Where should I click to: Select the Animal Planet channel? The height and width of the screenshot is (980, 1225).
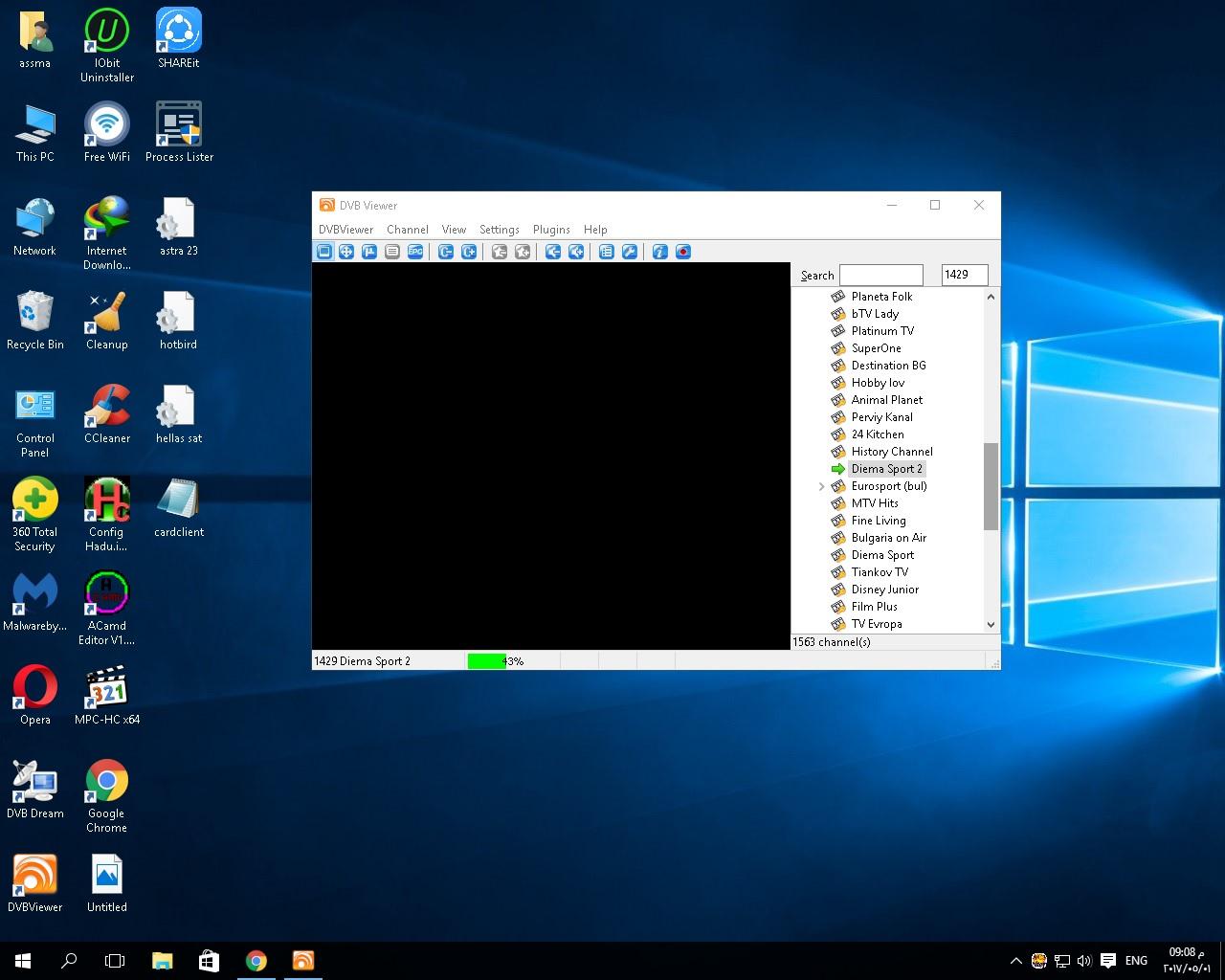click(x=887, y=400)
